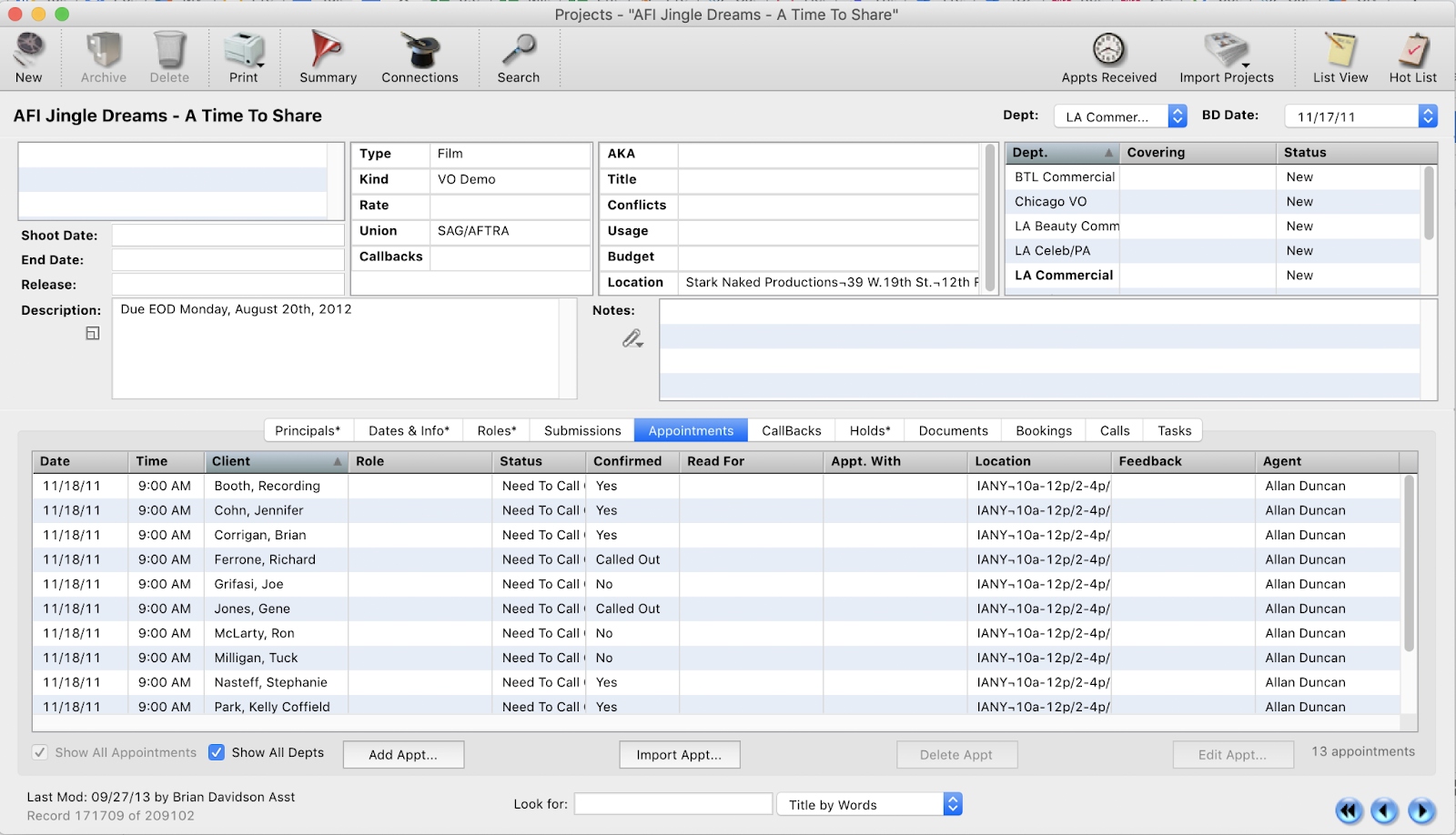Open Appts Received clock icon
Image resolution: width=1456 pixels, height=835 pixels.
(1108, 50)
